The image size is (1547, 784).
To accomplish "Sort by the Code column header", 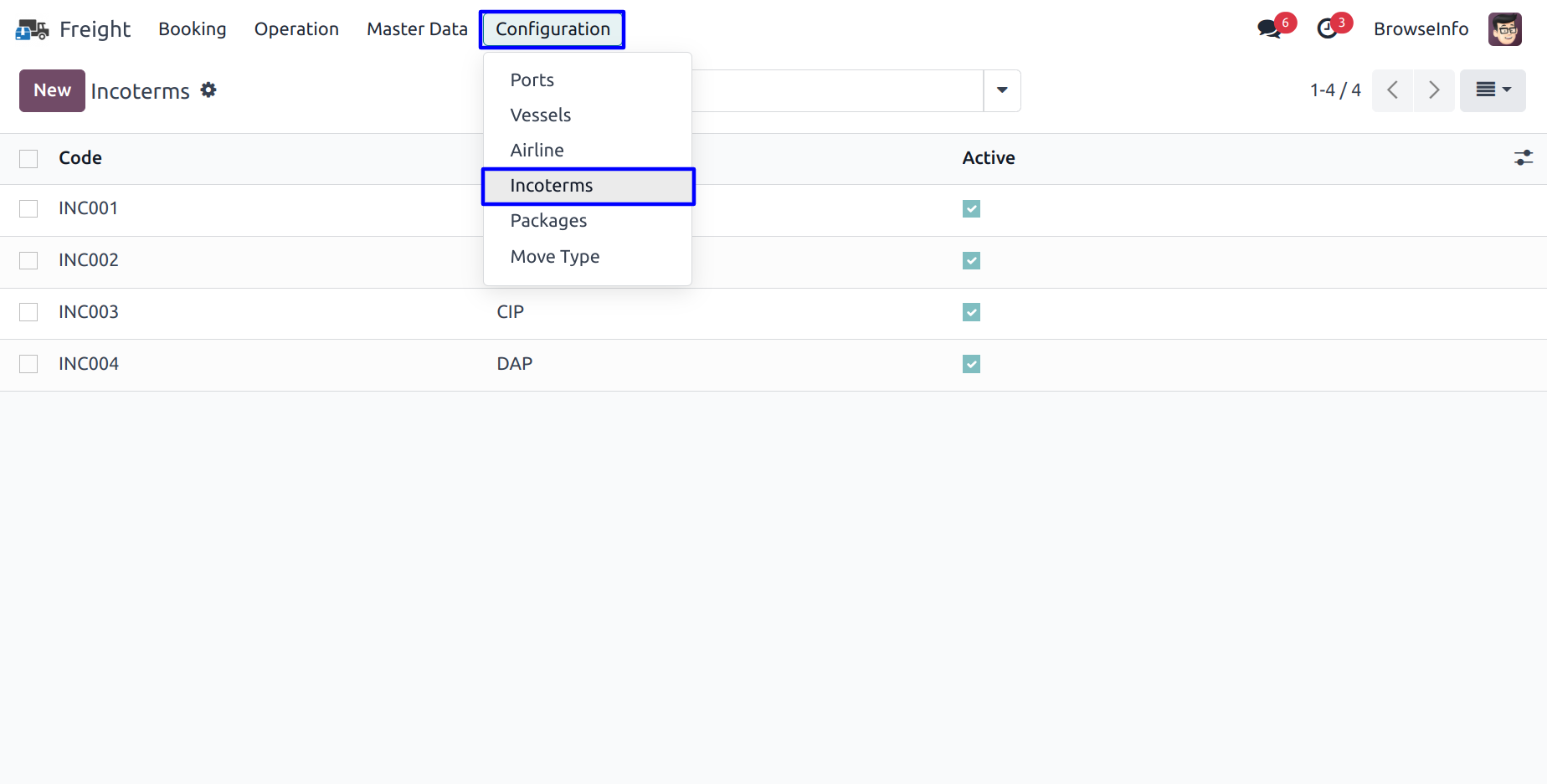I will point(80,158).
